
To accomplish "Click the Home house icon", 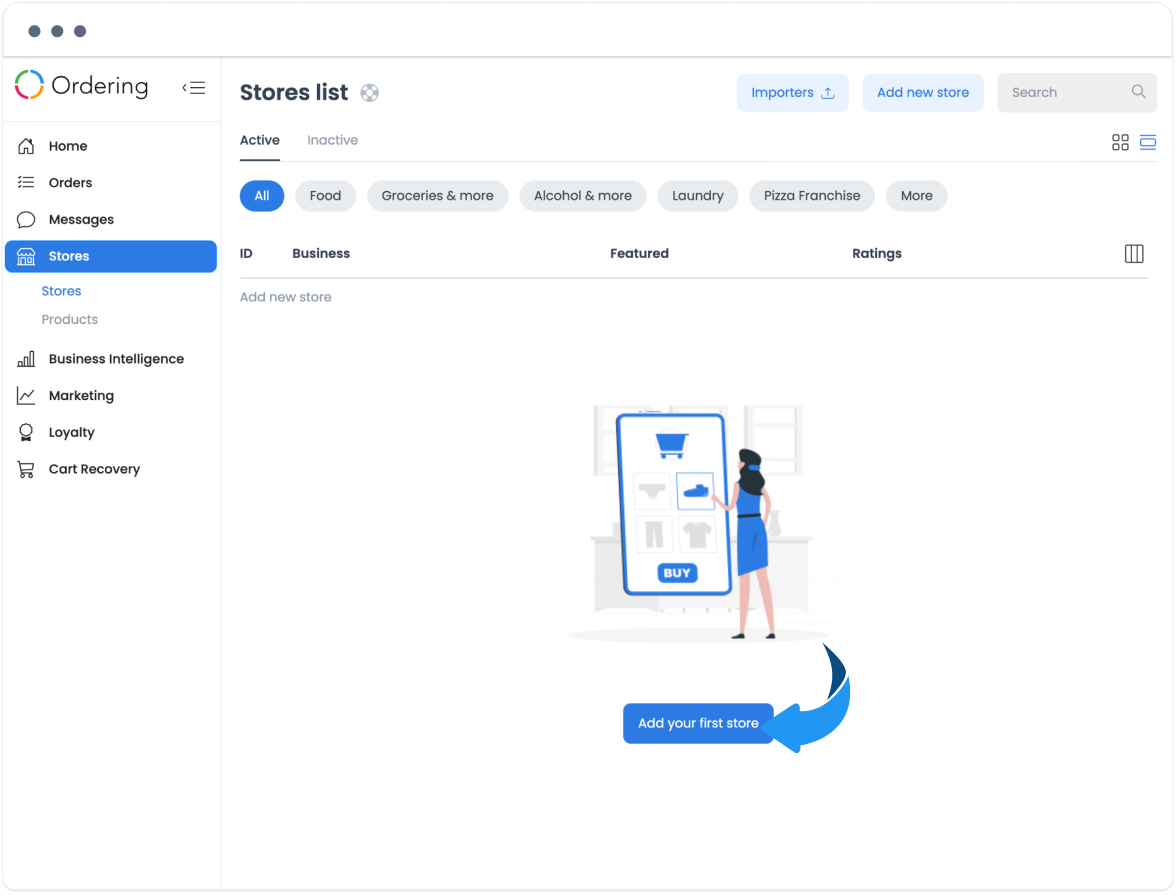I will (x=26, y=146).
